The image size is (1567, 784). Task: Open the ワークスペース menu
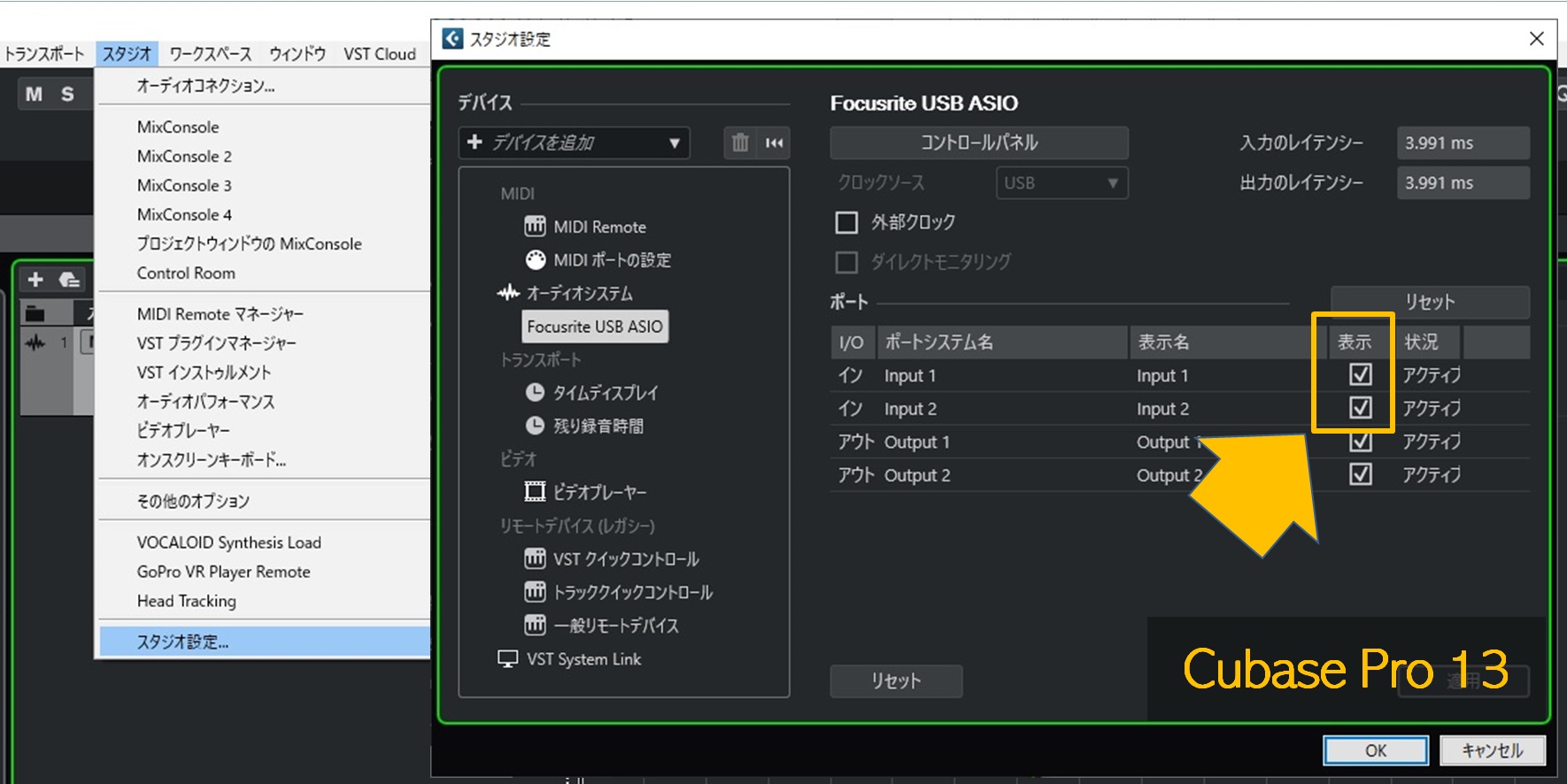[211, 54]
